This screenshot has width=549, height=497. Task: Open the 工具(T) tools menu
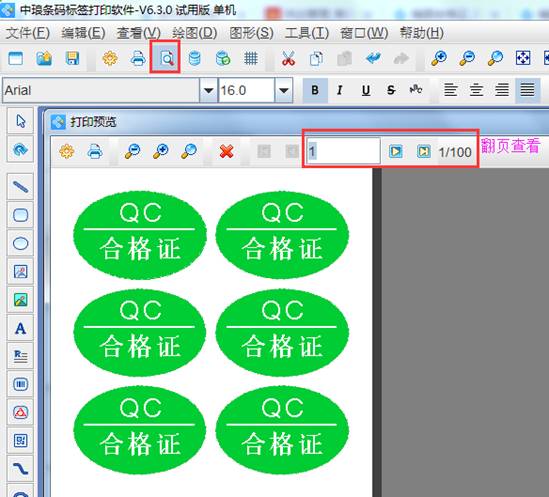click(307, 33)
